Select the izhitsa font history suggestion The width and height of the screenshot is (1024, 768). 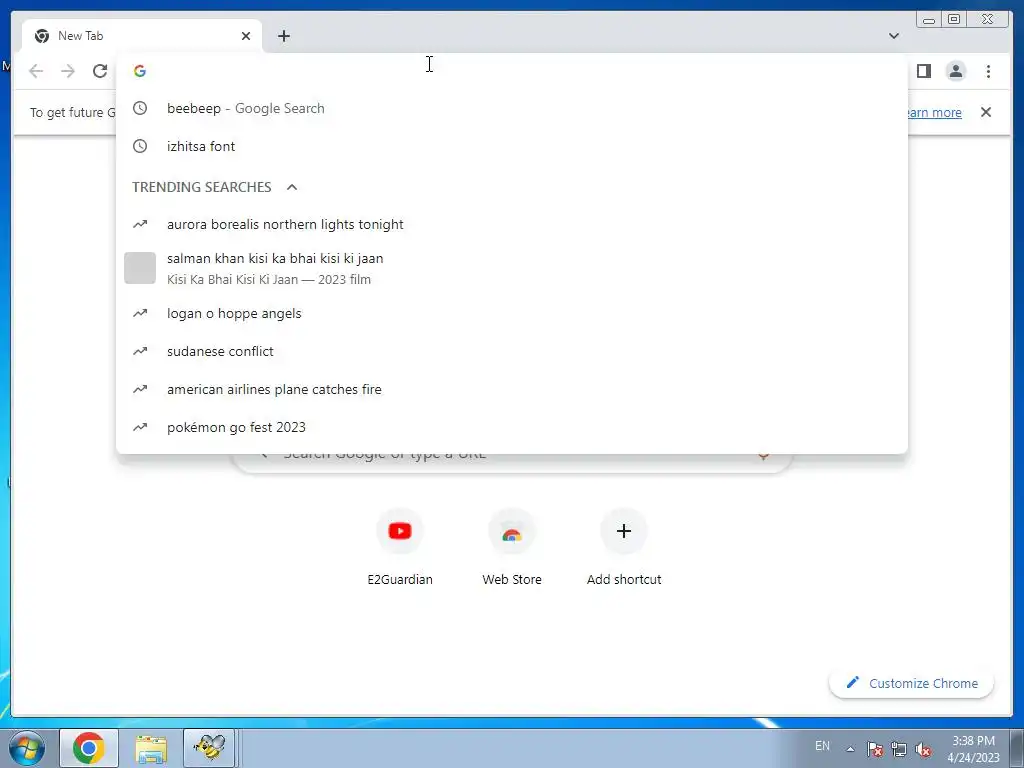point(511,146)
